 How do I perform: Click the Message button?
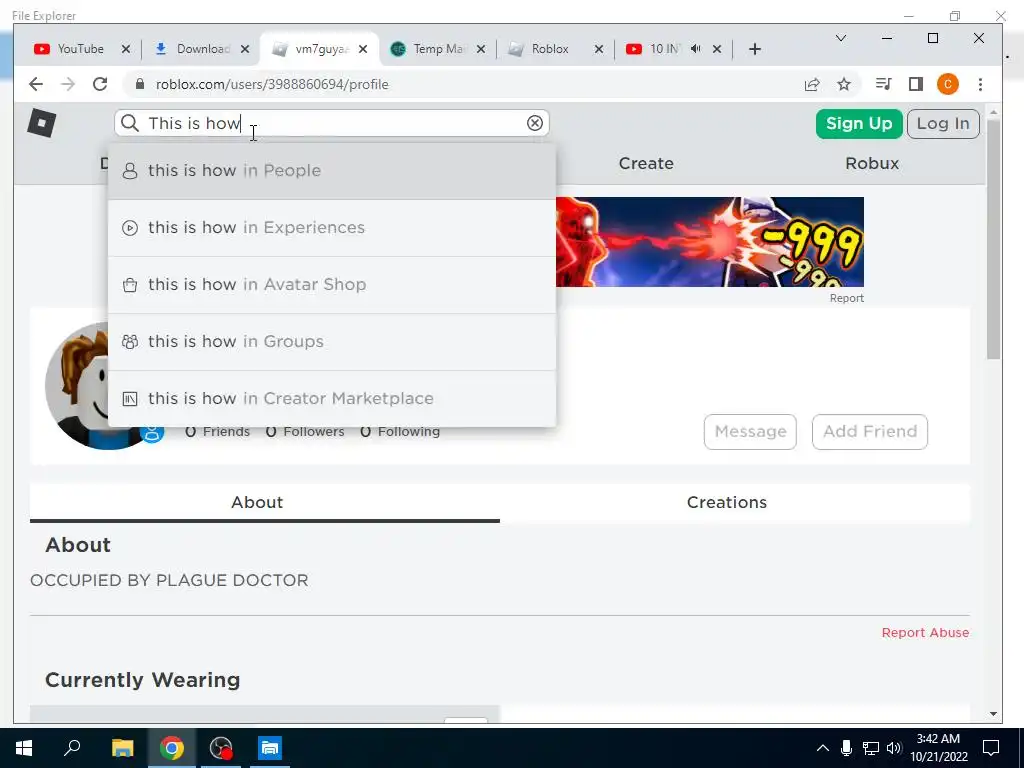(750, 432)
